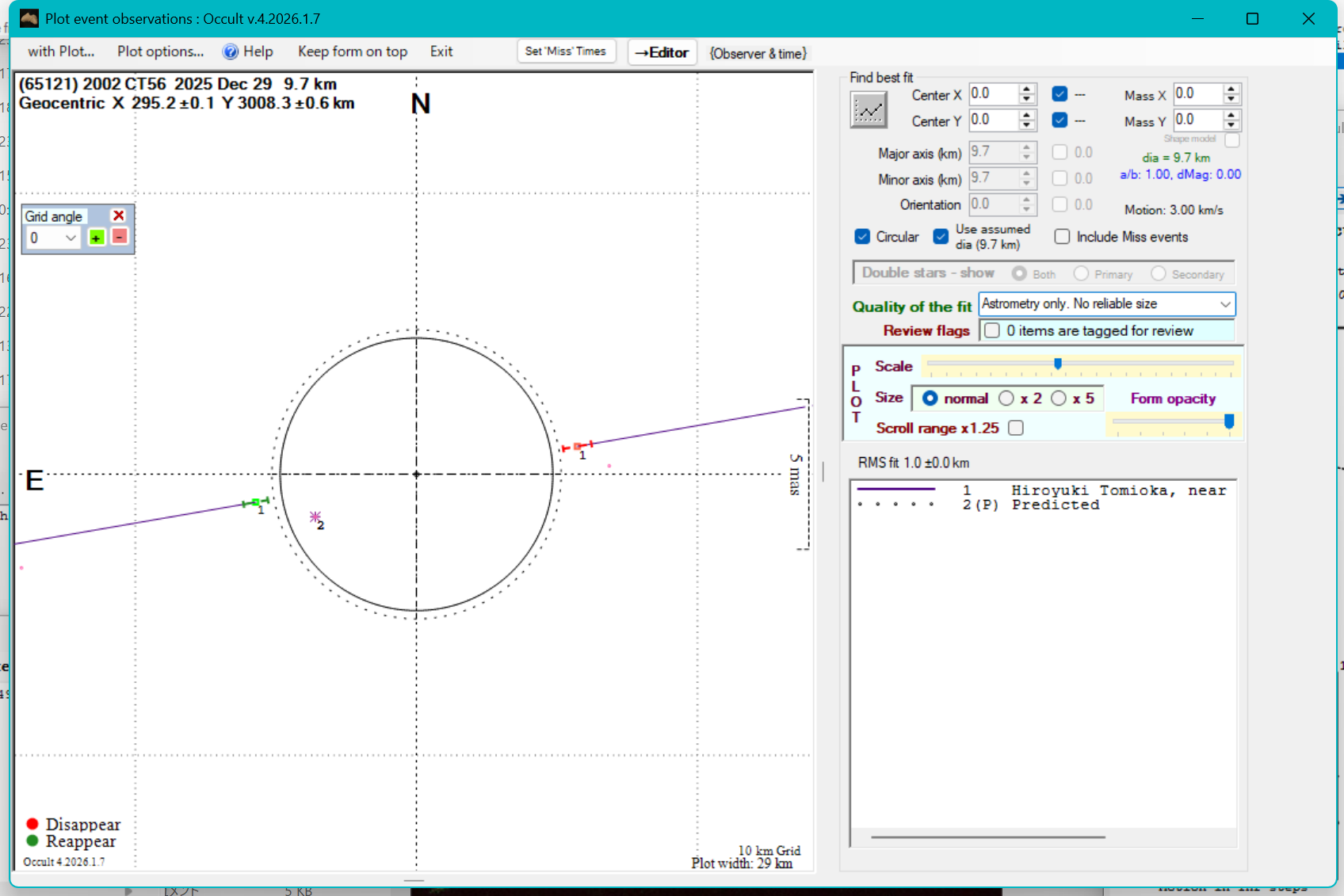Click the red minus grid angle button
Viewport: 1344px width, 896px height.
click(x=119, y=237)
